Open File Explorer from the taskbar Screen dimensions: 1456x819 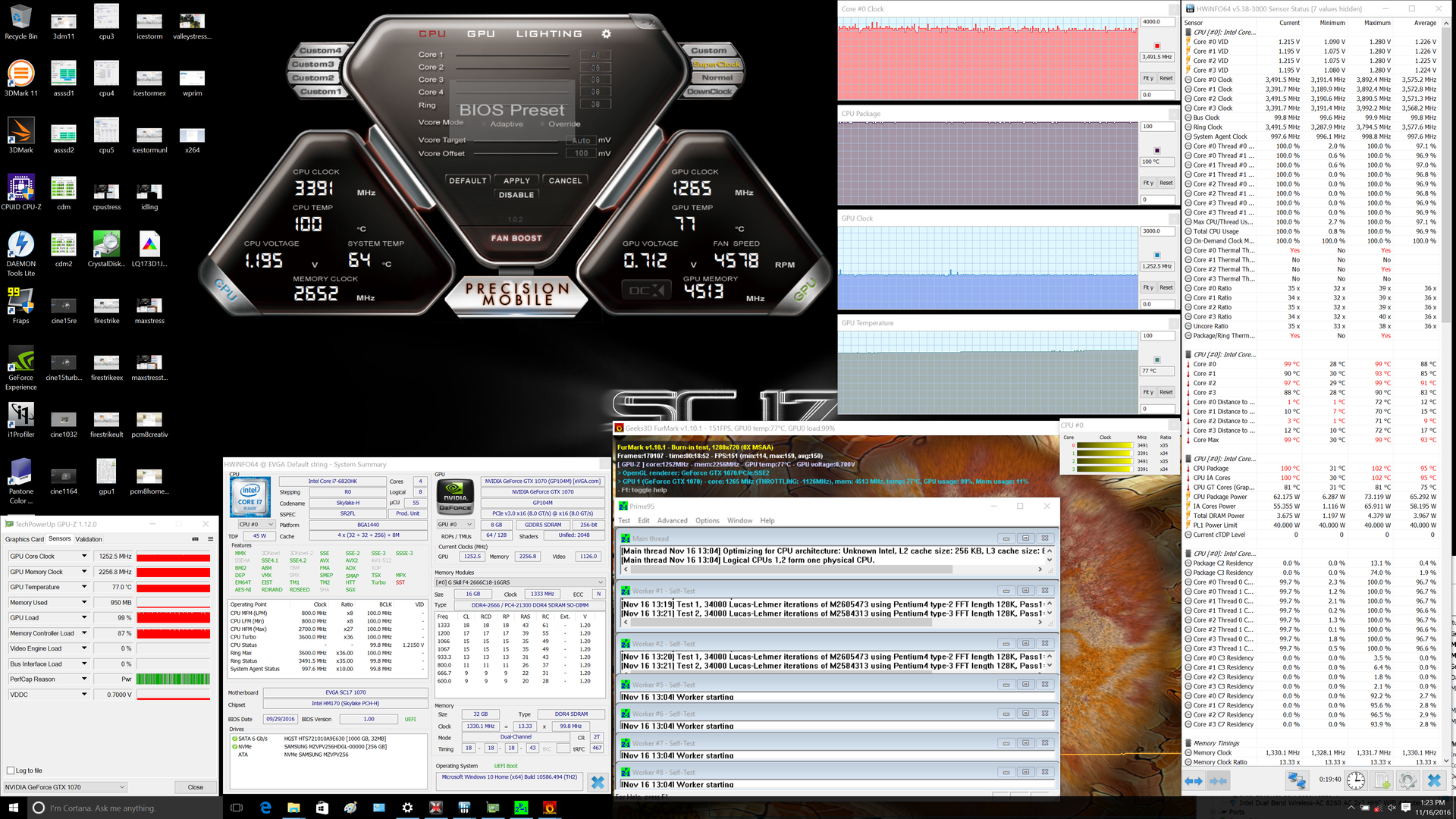pos(293,808)
